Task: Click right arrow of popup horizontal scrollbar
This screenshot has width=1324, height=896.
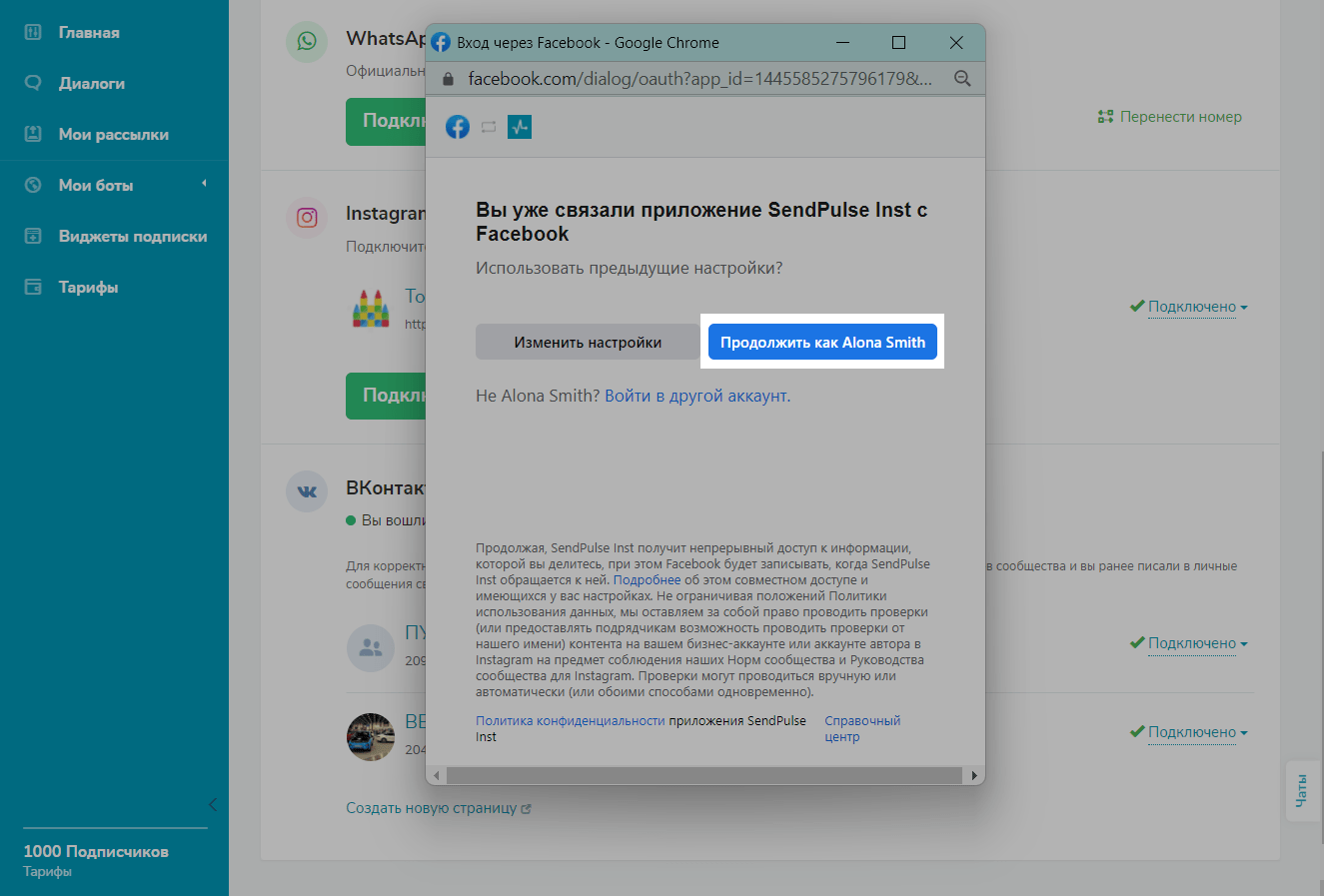Action: [974, 775]
